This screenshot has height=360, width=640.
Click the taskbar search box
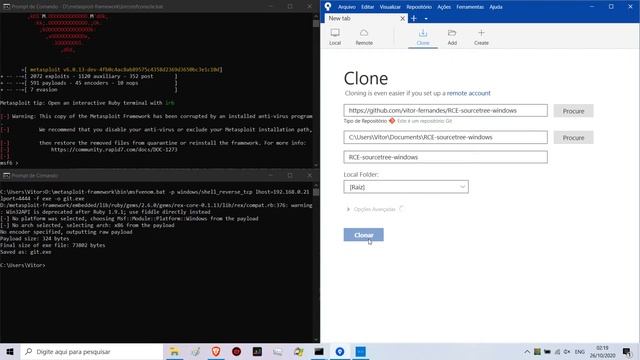(91, 351)
